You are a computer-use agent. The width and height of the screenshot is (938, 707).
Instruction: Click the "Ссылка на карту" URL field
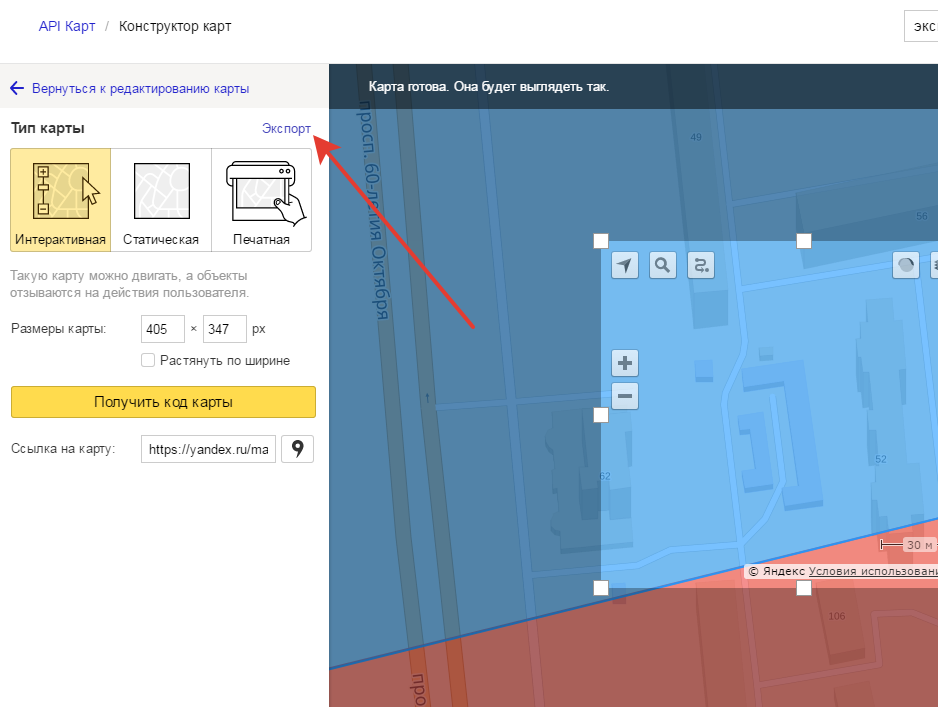coord(209,450)
